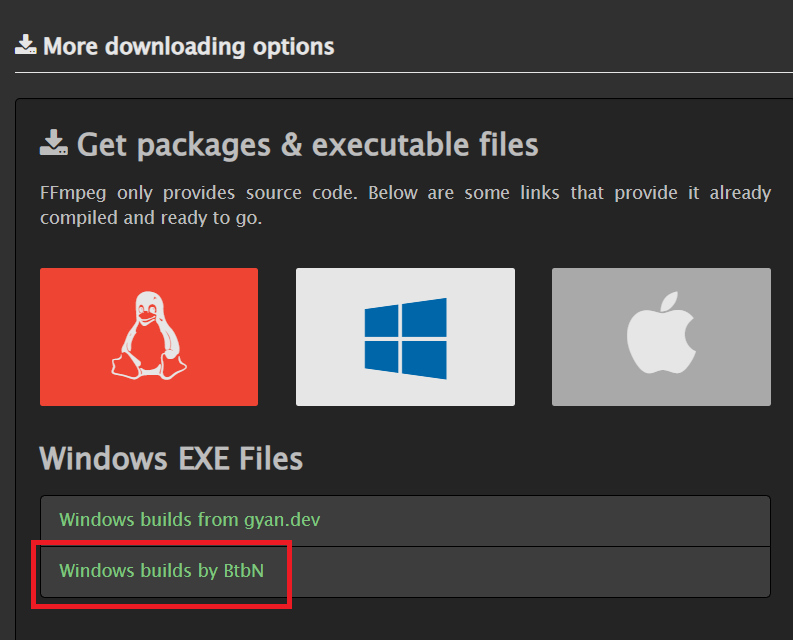Click the text 'compiled and ready to go.'
793x640 pixels.
[x=151, y=218]
